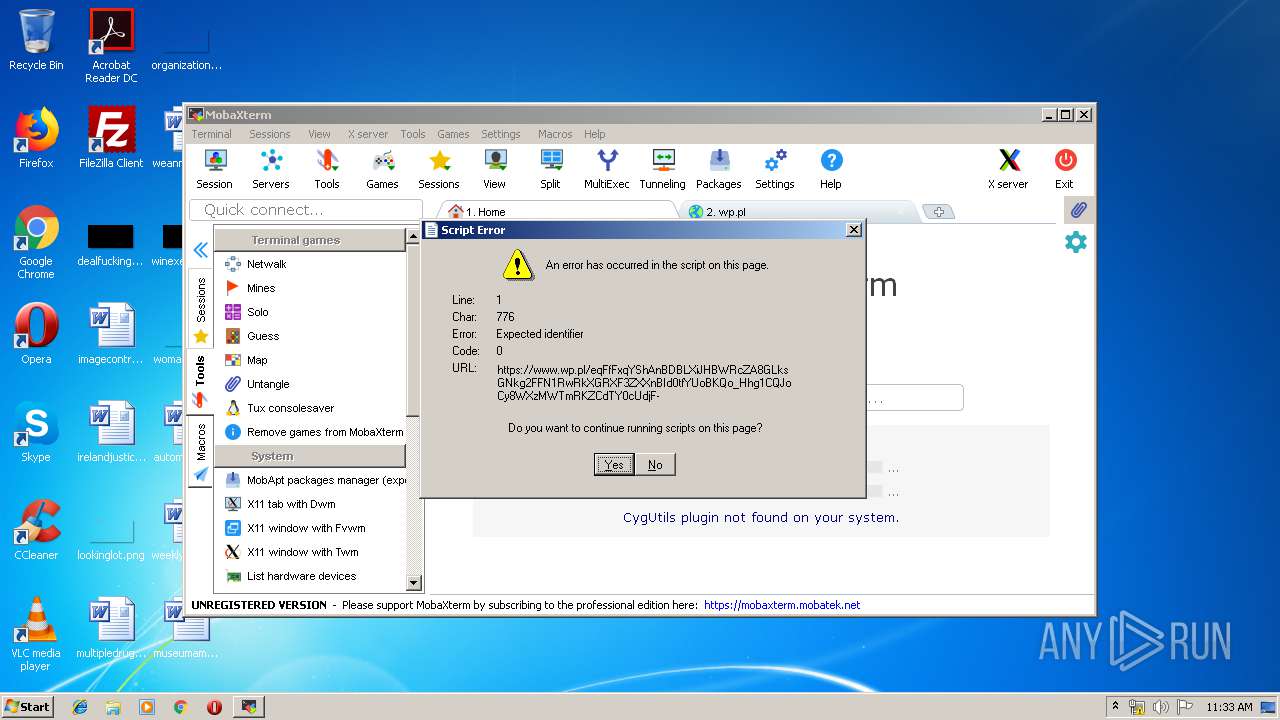Open the mobaxterm.mobatek.net link
The height and width of the screenshot is (720, 1280).
(x=782, y=605)
